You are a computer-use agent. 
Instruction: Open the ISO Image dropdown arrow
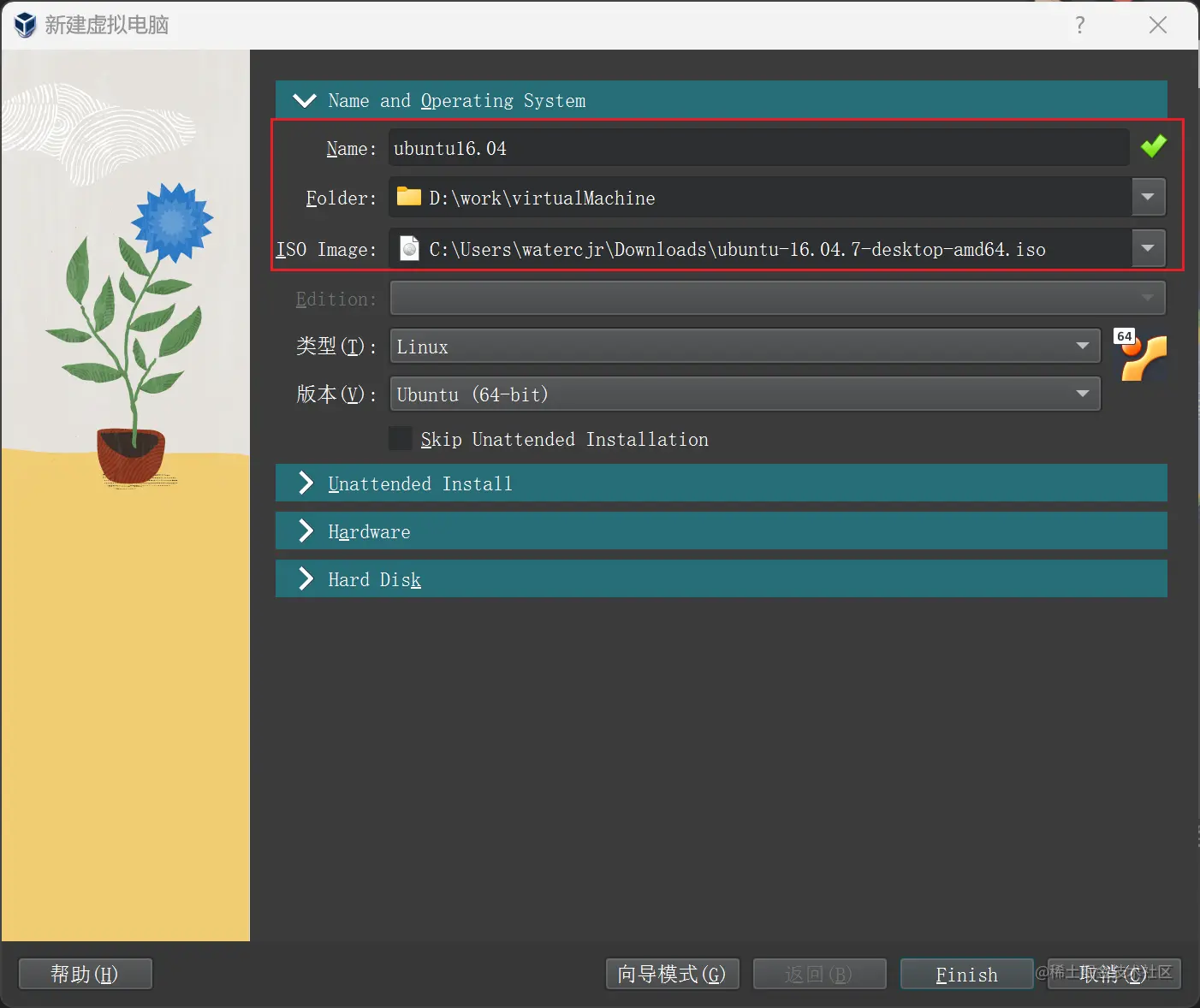pyautogui.click(x=1148, y=249)
